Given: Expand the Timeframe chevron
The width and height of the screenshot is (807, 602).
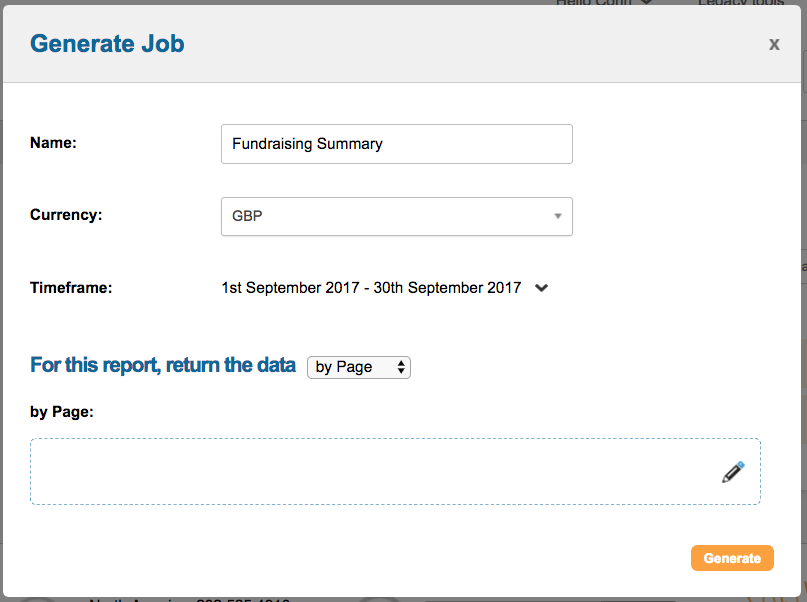Looking at the screenshot, I should tap(542, 288).
